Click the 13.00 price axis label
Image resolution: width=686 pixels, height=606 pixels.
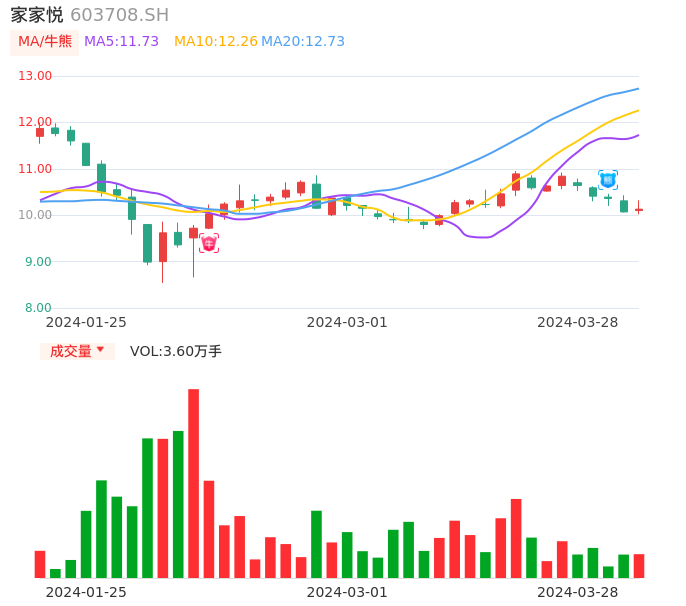pos(36,76)
